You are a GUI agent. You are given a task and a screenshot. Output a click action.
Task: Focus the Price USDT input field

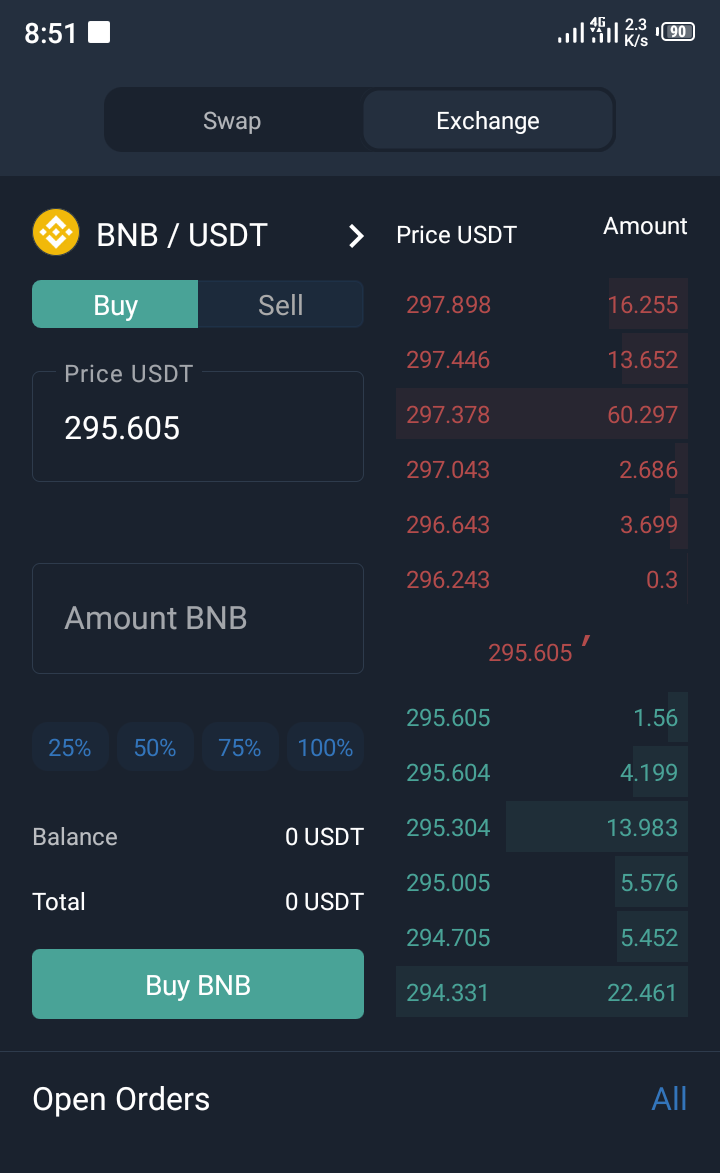198,426
